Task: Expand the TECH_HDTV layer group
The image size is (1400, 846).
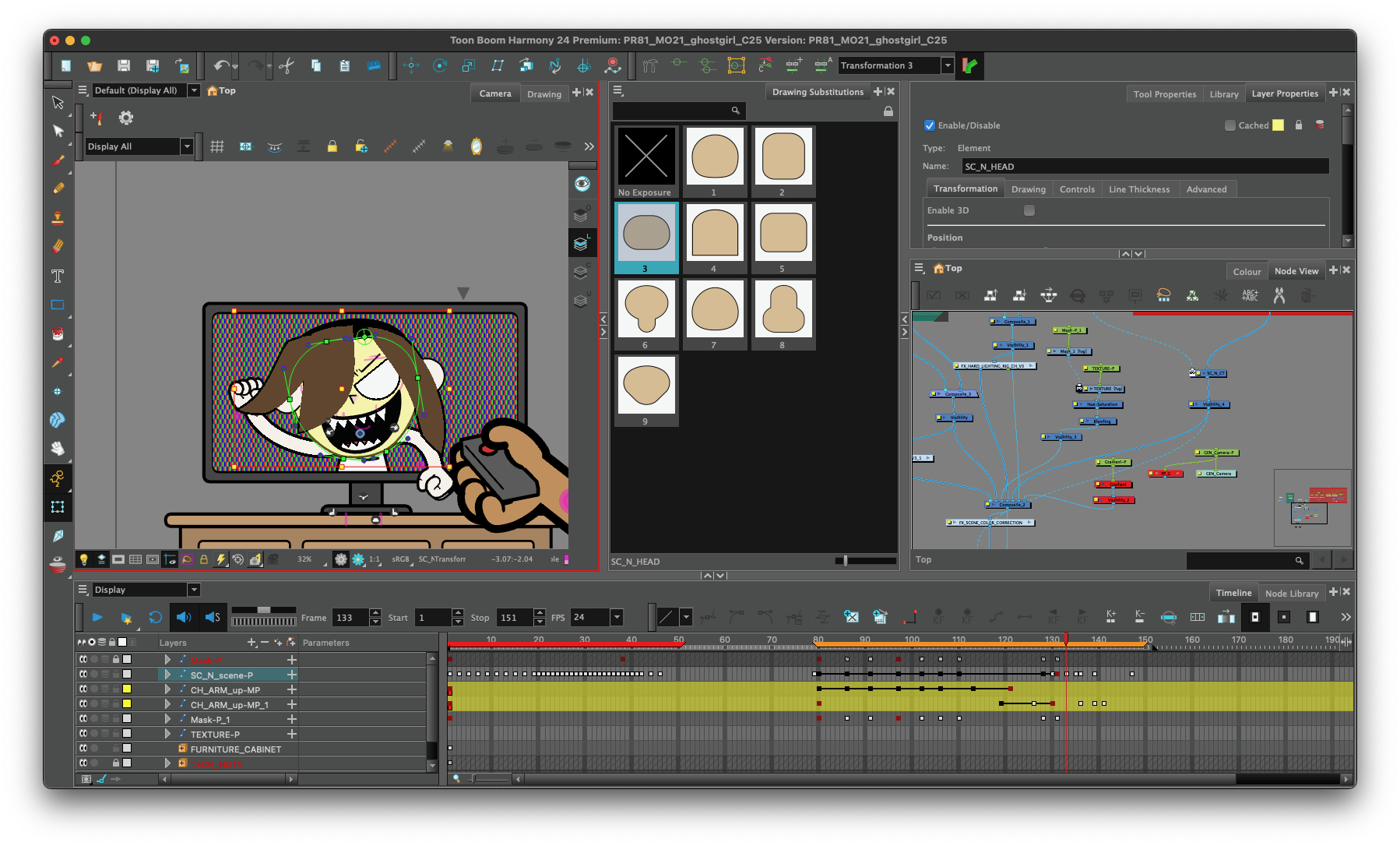Action: (167, 763)
